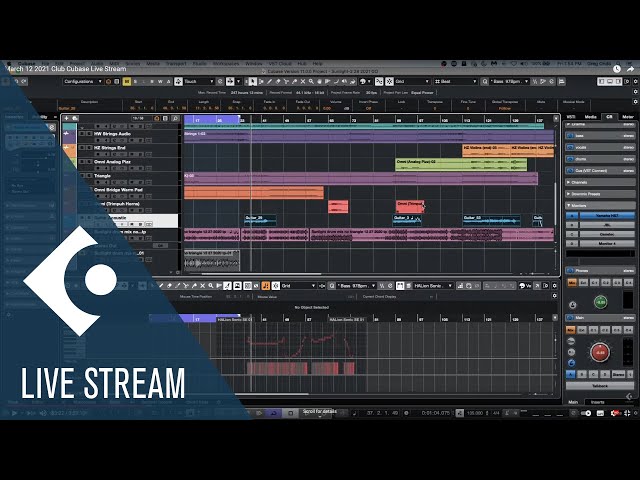The width and height of the screenshot is (640, 480).
Task: Select the Erase tool in project toolbar
Action: [278, 82]
